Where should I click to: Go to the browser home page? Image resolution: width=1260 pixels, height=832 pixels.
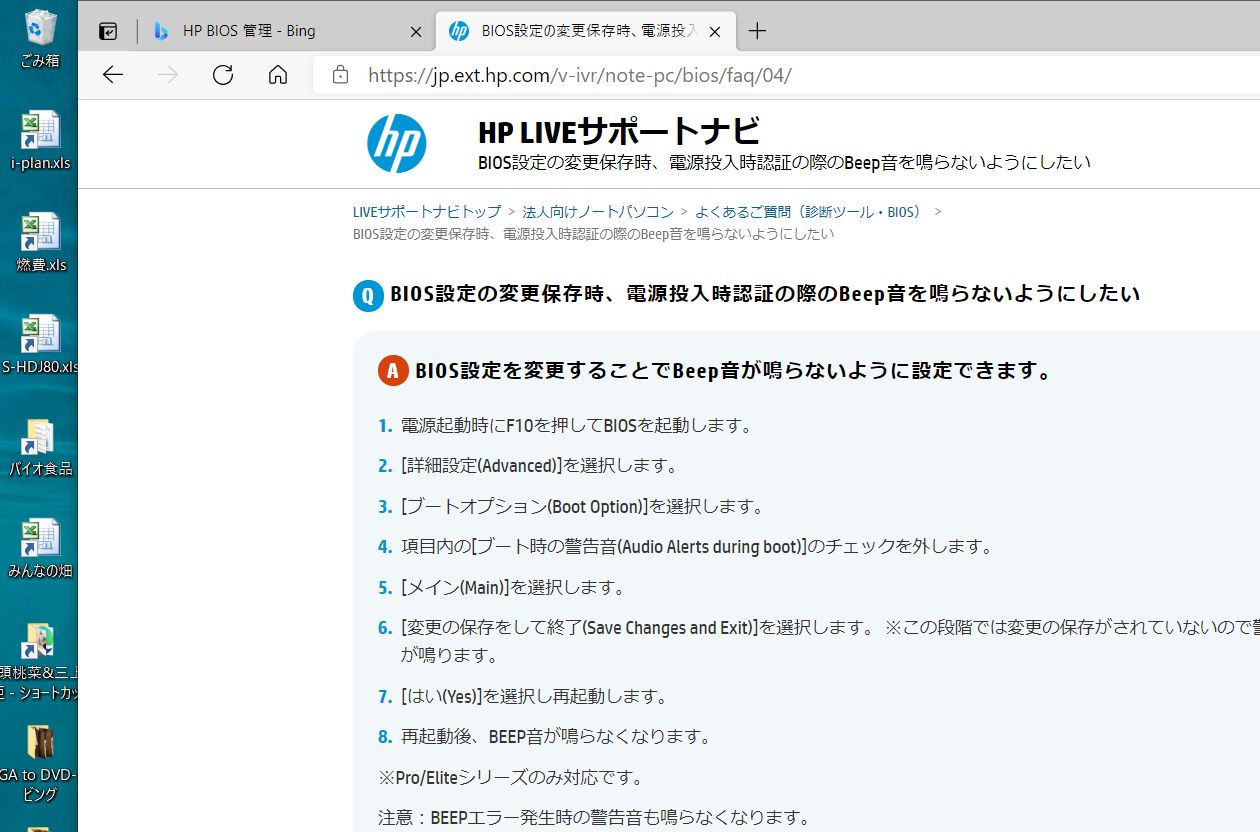click(x=278, y=75)
